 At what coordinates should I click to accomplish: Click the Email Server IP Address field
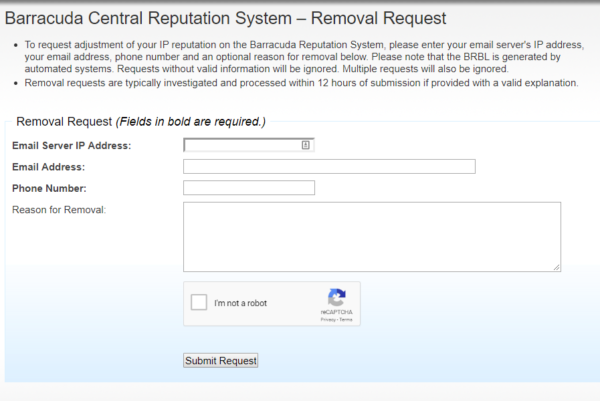pos(249,145)
